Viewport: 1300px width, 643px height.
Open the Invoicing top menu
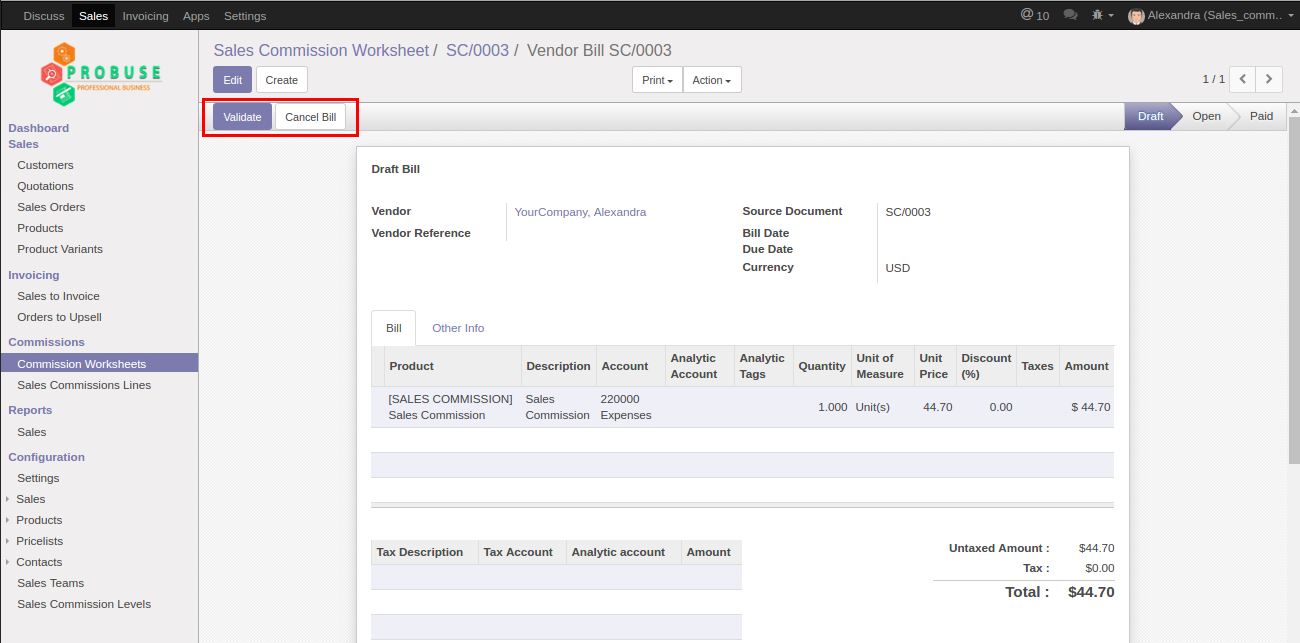145,16
